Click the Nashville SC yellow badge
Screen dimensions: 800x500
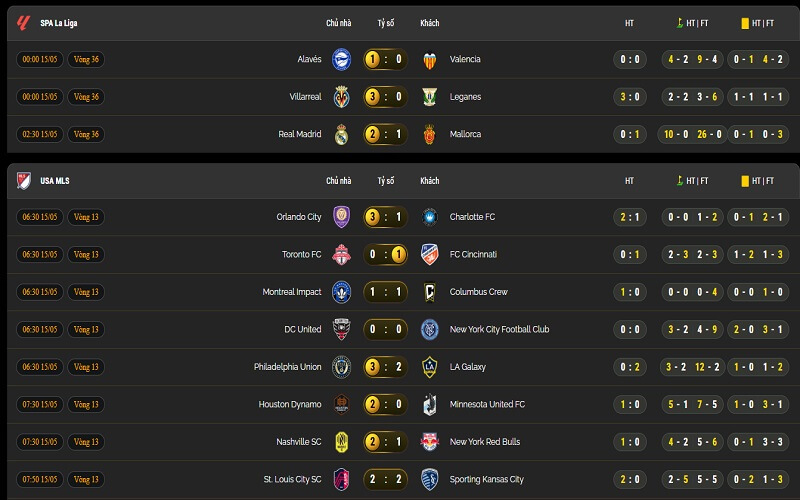click(x=341, y=442)
